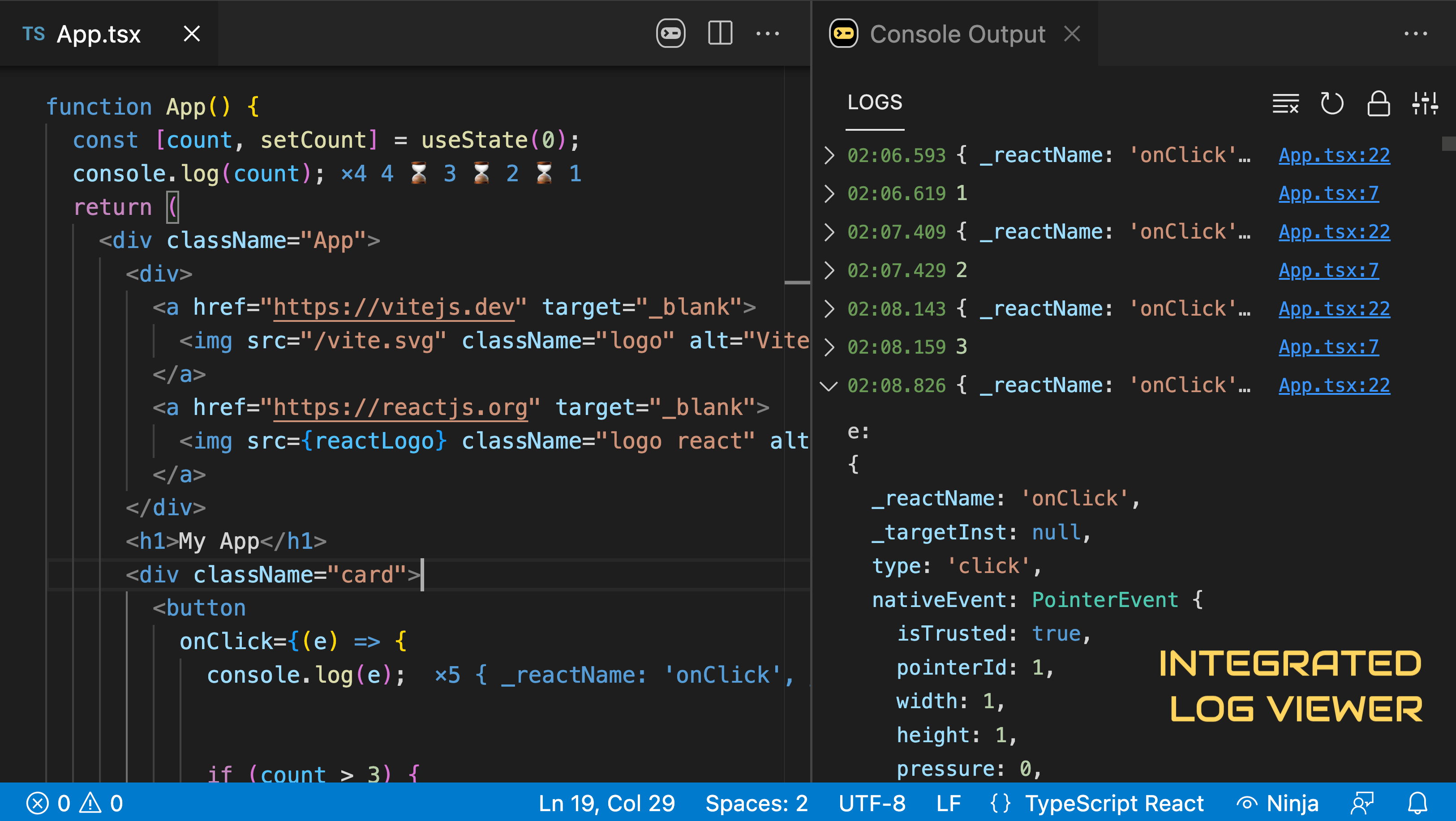
Task: Open App.tsx:22 link for 02:07.409 log
Action: point(1334,232)
